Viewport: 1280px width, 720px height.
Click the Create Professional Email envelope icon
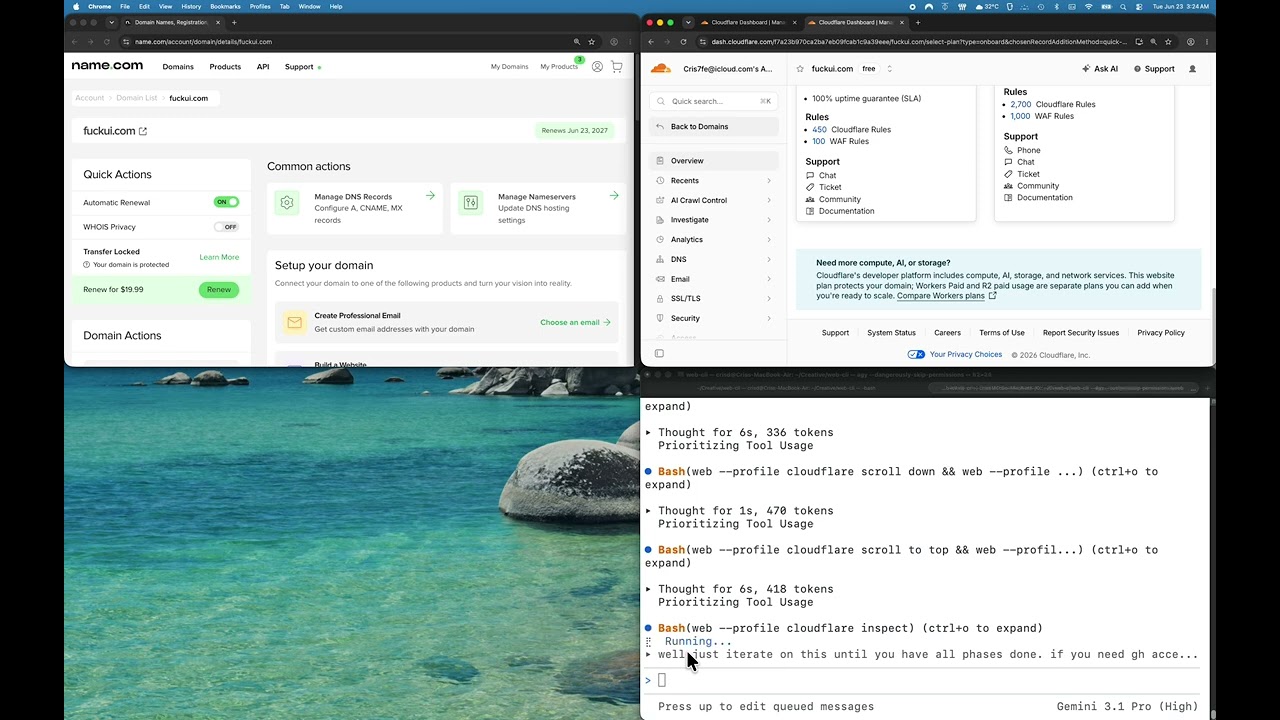point(294,322)
